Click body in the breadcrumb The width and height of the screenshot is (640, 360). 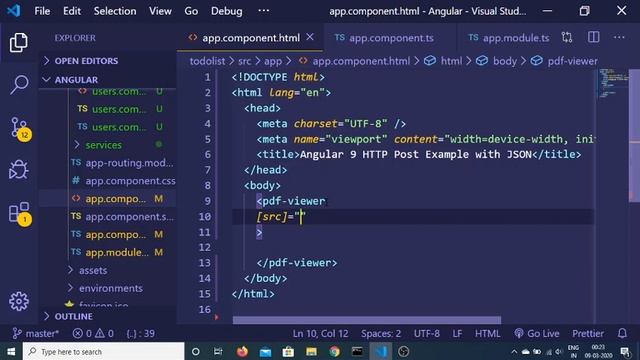tap(504, 61)
